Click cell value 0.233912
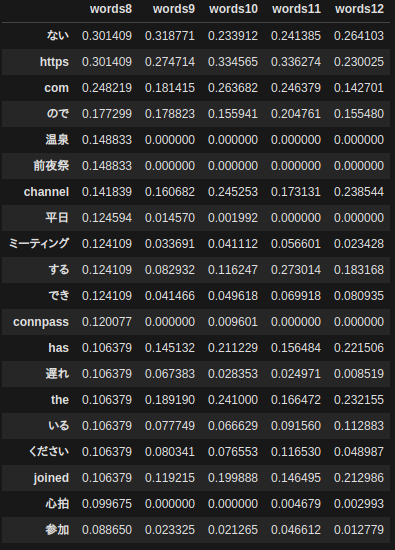 click(x=233, y=36)
